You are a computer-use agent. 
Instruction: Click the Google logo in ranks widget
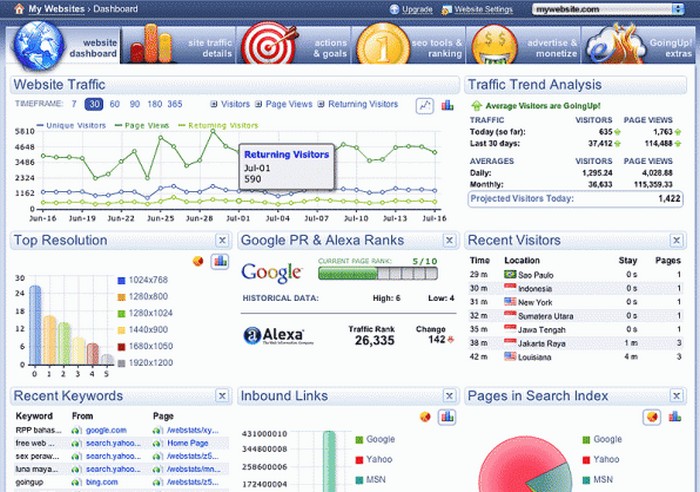tap(272, 272)
